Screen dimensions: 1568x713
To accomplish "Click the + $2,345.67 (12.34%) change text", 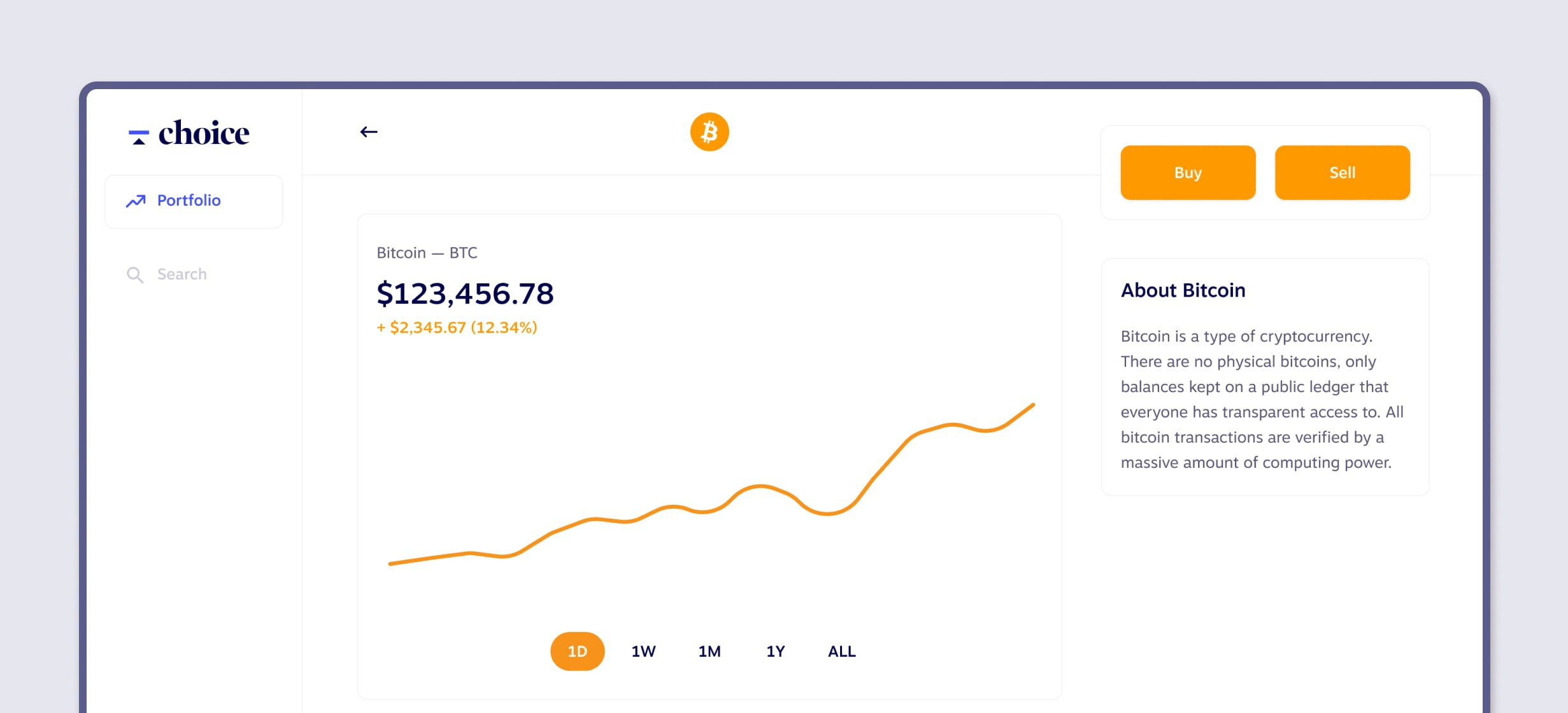I will (457, 327).
